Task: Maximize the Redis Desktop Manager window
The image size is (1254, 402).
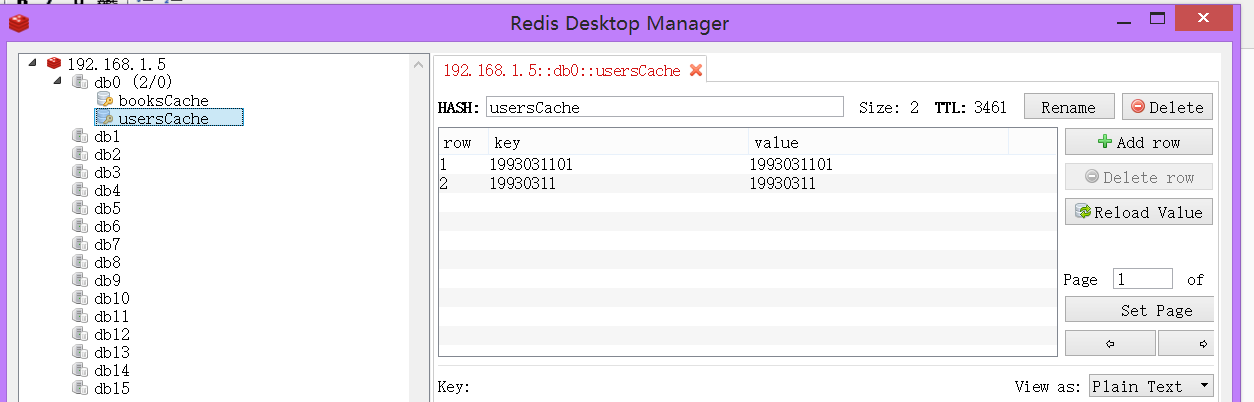Action: [x=1158, y=19]
